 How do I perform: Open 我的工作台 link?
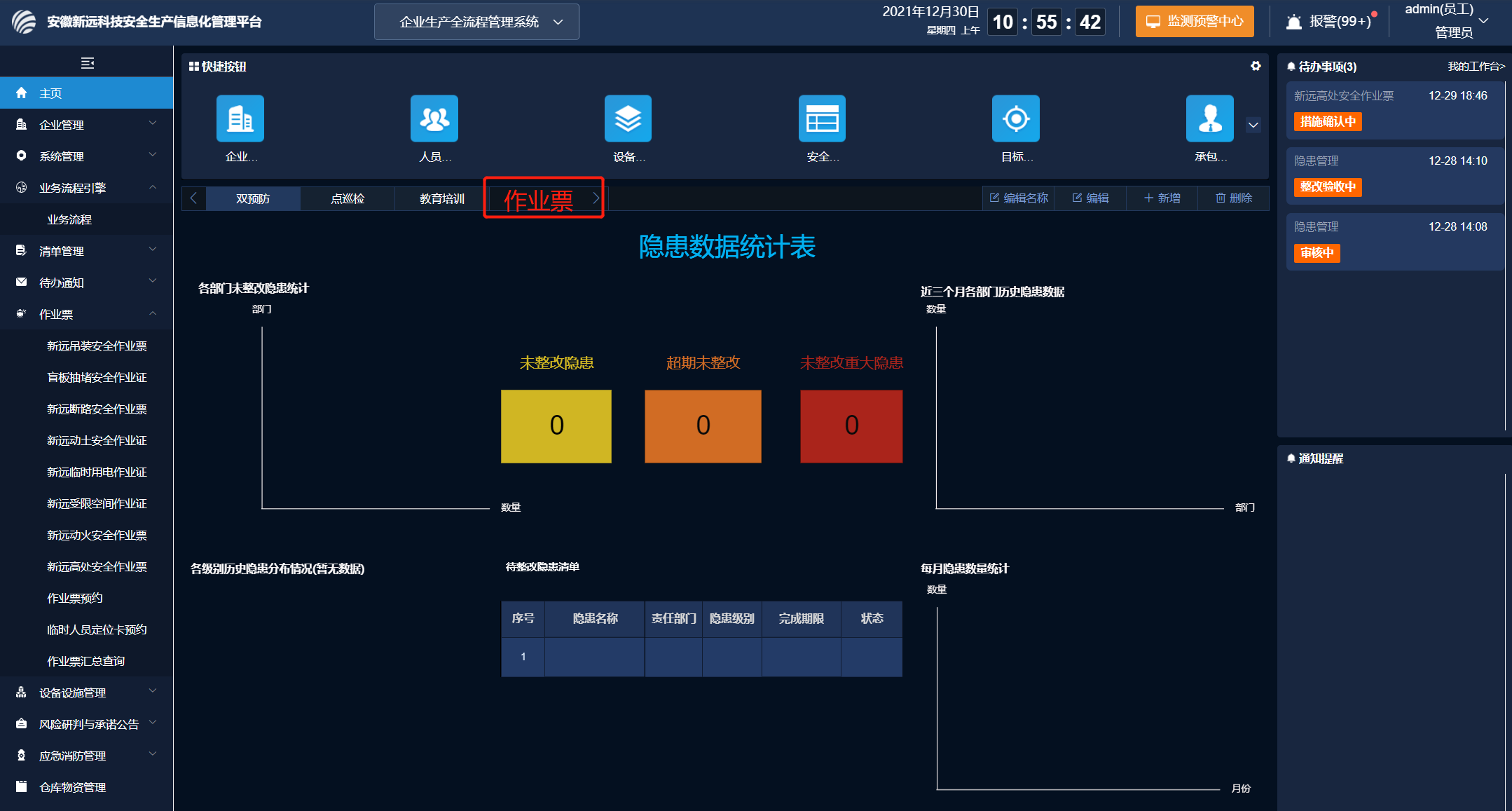[1476, 67]
